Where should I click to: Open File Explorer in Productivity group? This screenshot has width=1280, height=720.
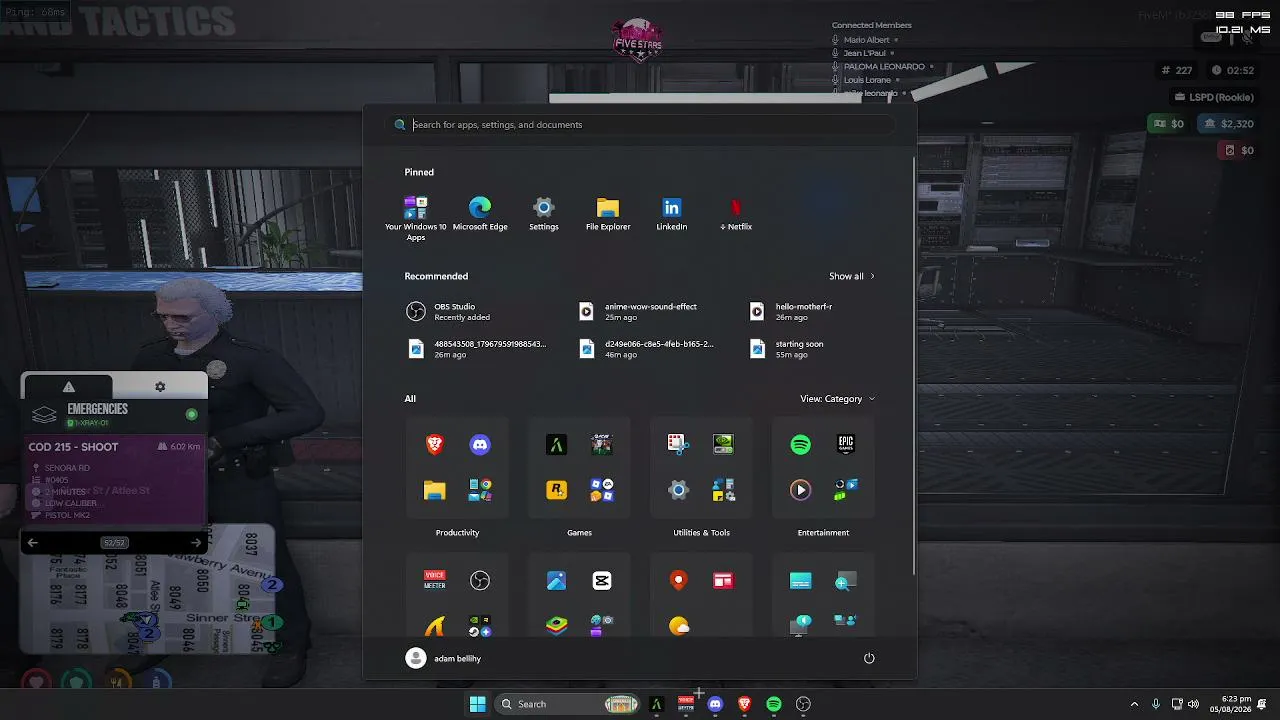tap(435, 490)
